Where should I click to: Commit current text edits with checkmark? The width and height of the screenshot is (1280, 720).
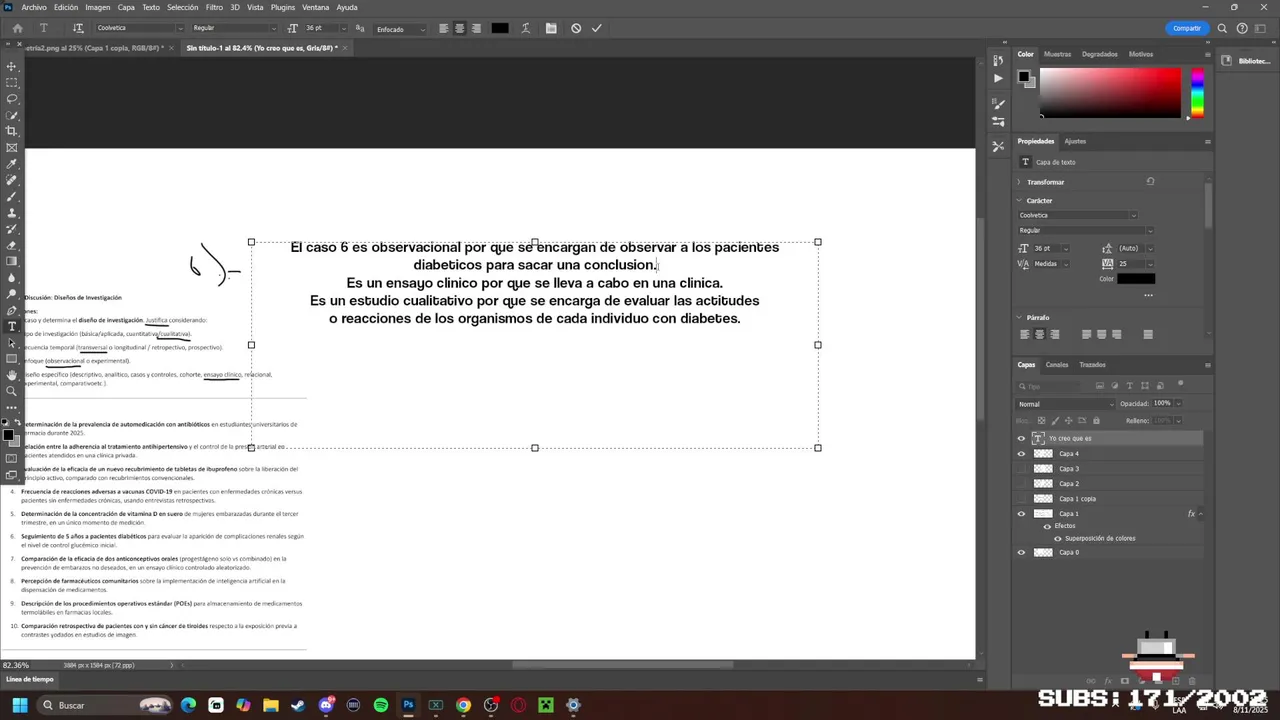coord(597,28)
